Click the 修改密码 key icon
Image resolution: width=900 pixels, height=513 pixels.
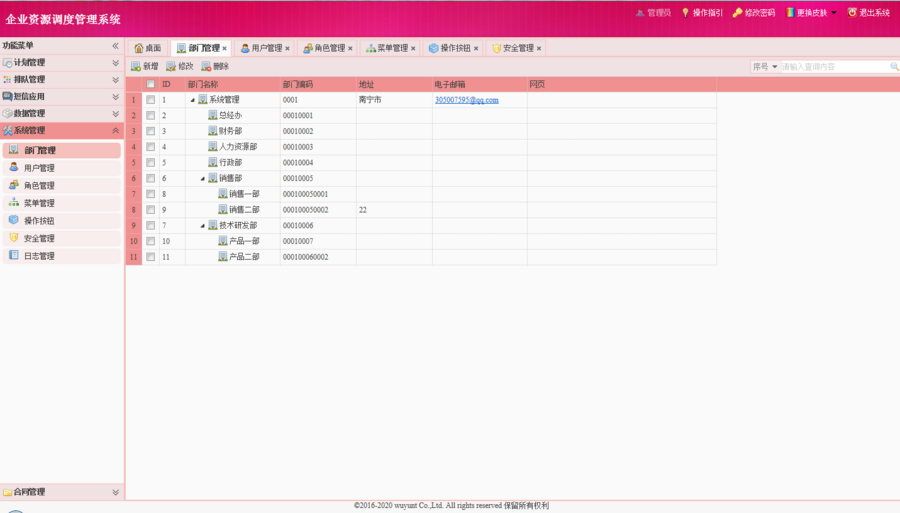738,13
